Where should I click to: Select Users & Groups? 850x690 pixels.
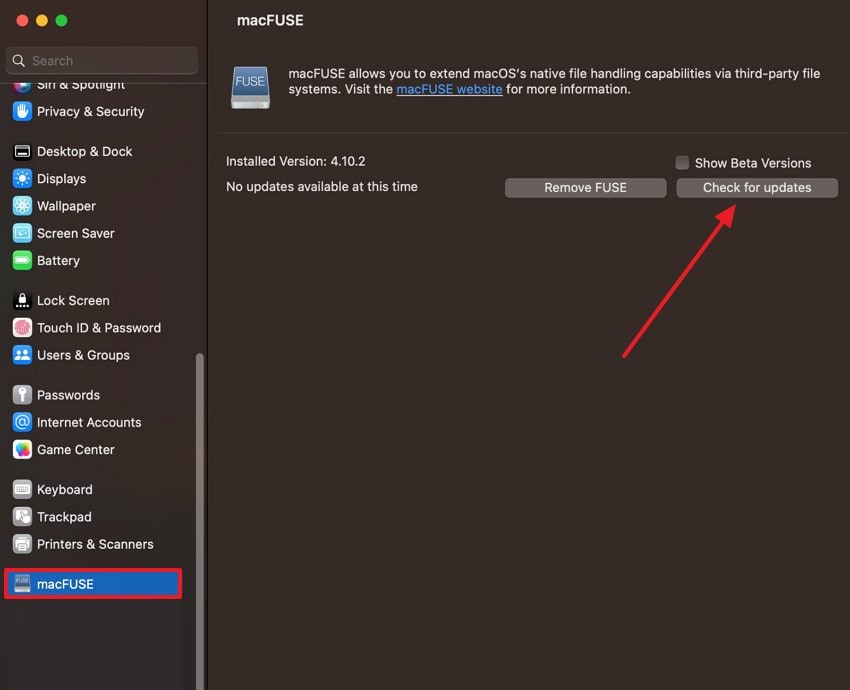tap(83, 355)
